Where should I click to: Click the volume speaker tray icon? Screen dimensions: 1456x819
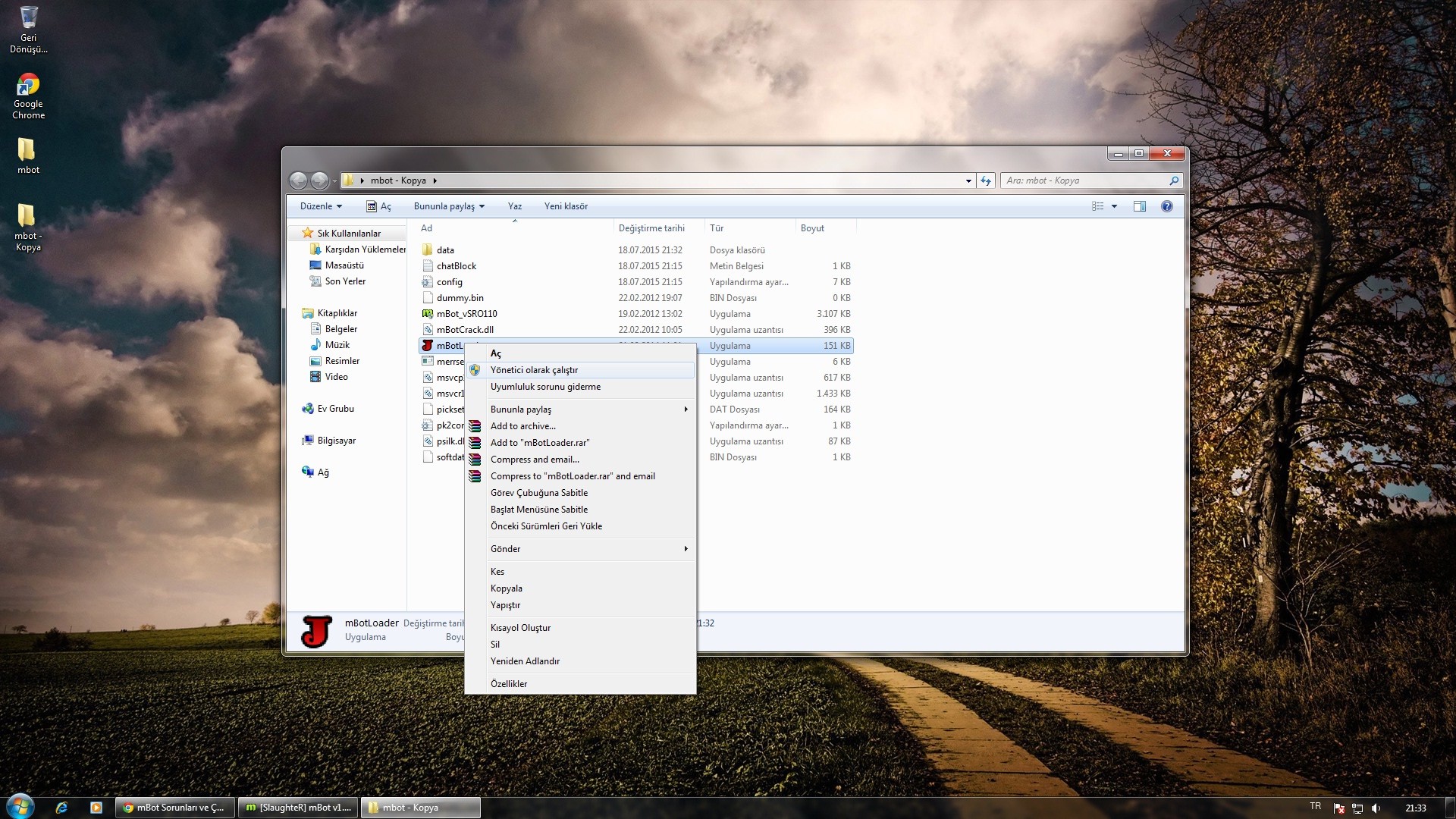point(1376,808)
